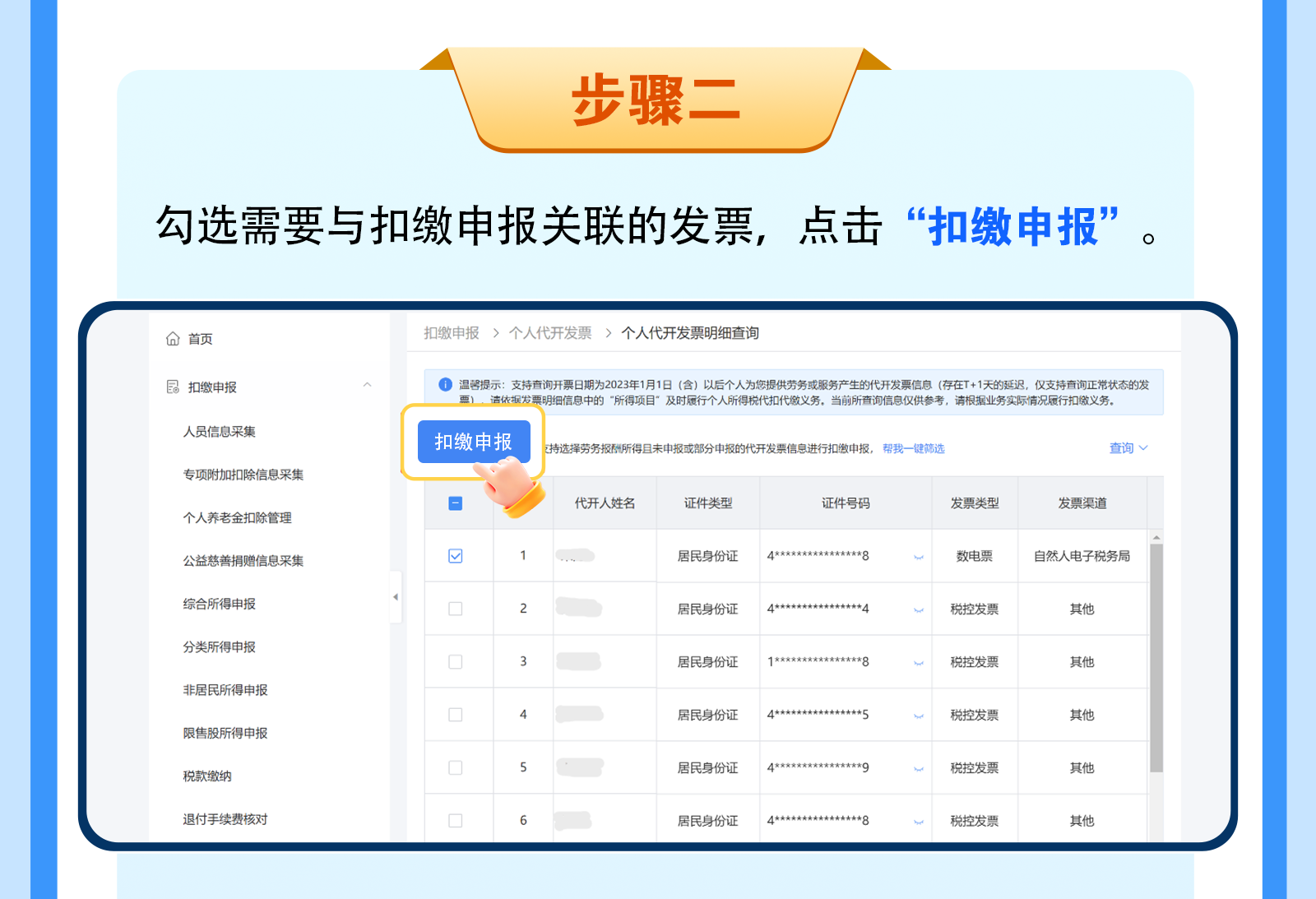
Task: Click the table's vertical scrollbar thumb
Action: coord(1156,658)
